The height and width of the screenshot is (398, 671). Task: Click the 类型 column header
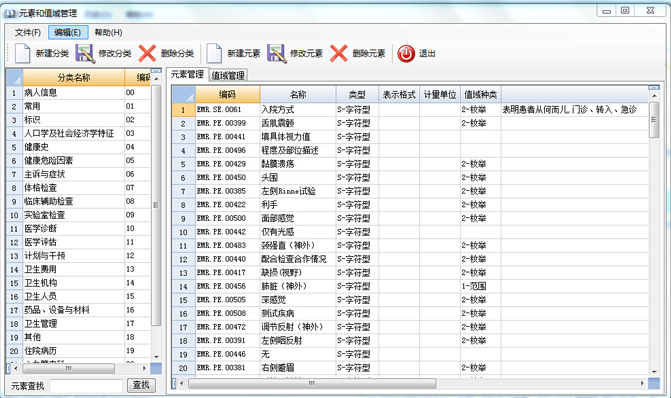tap(357, 95)
